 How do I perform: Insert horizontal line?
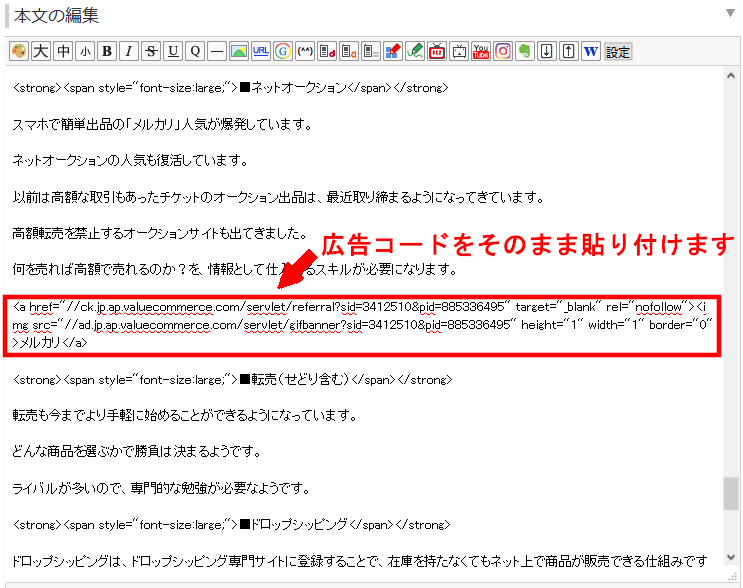coord(217,51)
